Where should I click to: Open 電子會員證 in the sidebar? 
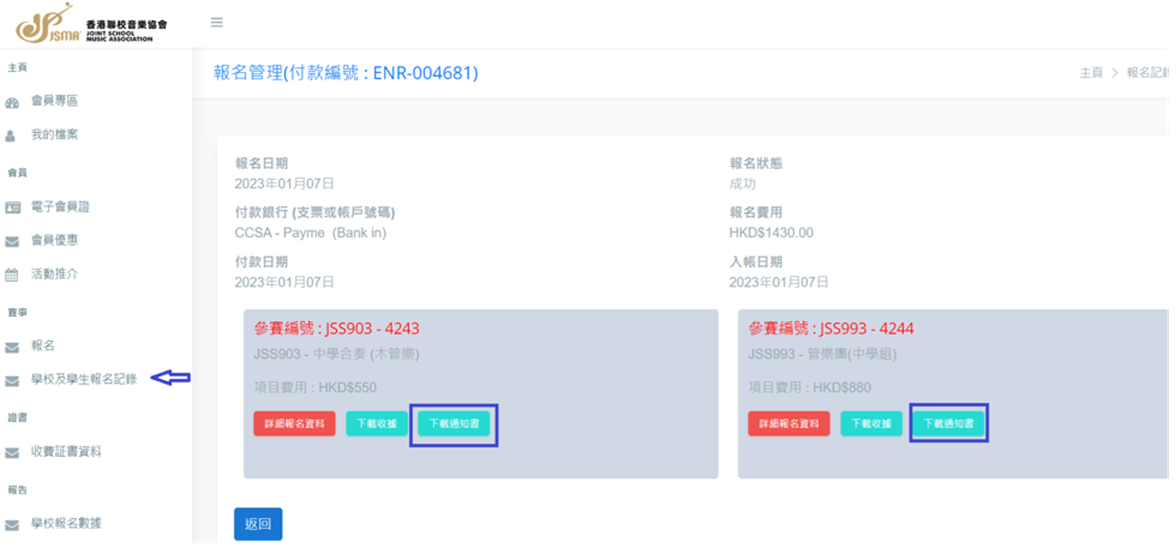[x=60, y=206]
